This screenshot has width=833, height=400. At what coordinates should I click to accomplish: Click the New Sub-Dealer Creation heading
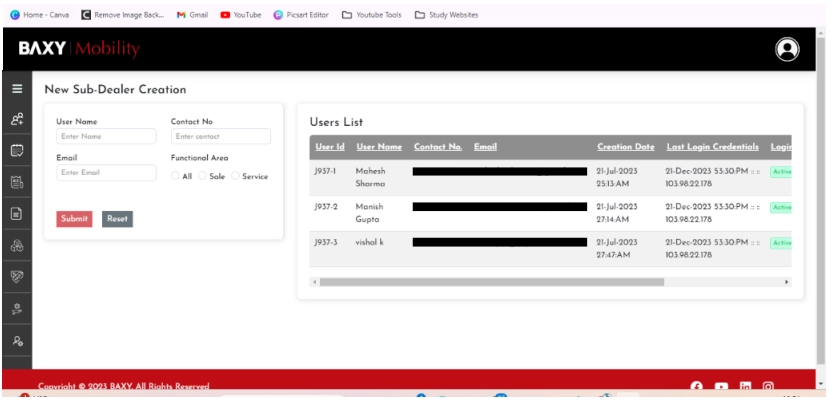click(115, 89)
